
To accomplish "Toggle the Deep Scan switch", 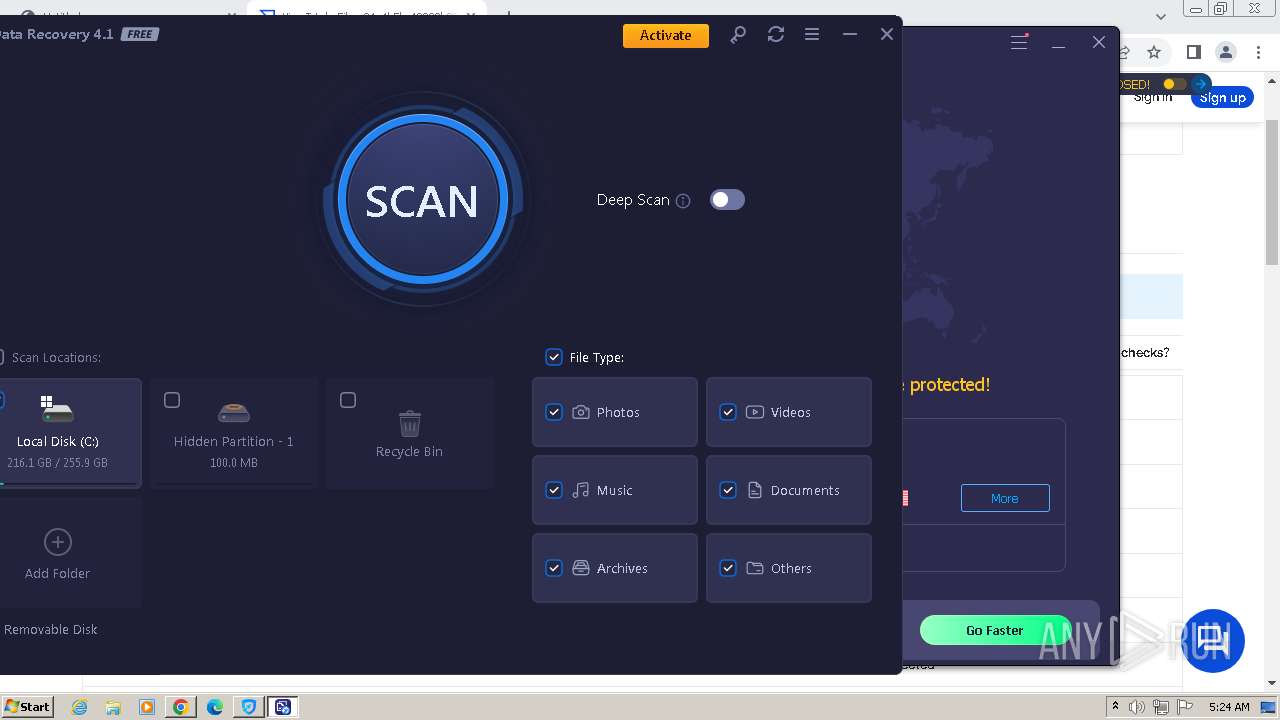I will 727,200.
